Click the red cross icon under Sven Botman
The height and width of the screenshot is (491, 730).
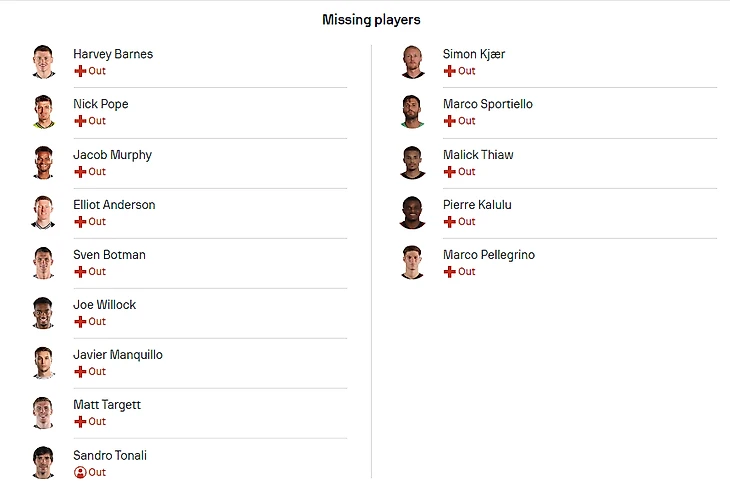click(80, 272)
